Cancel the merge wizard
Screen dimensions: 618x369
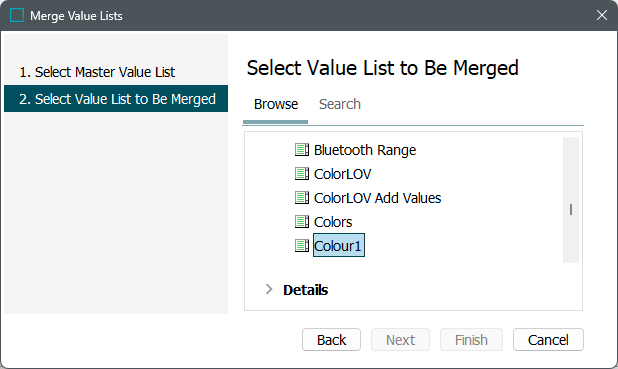pos(548,339)
